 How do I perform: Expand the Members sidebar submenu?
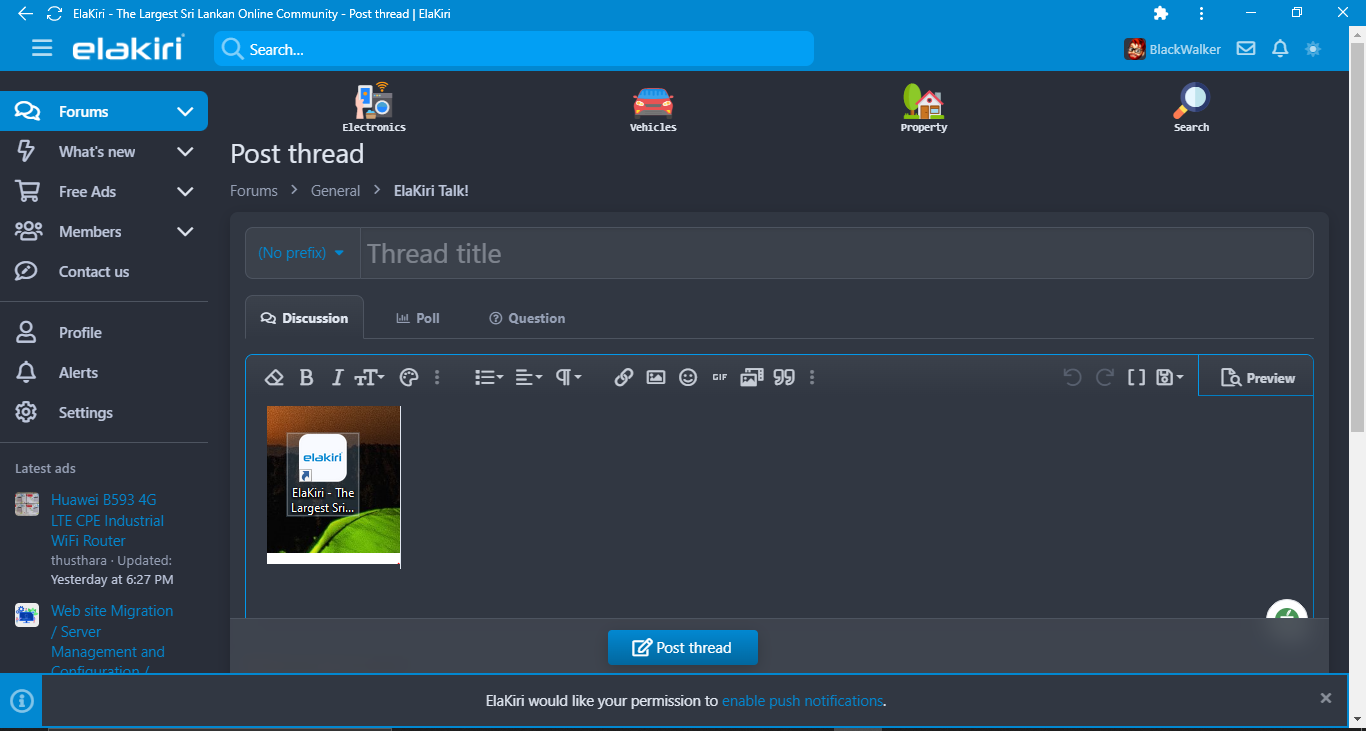click(x=185, y=232)
